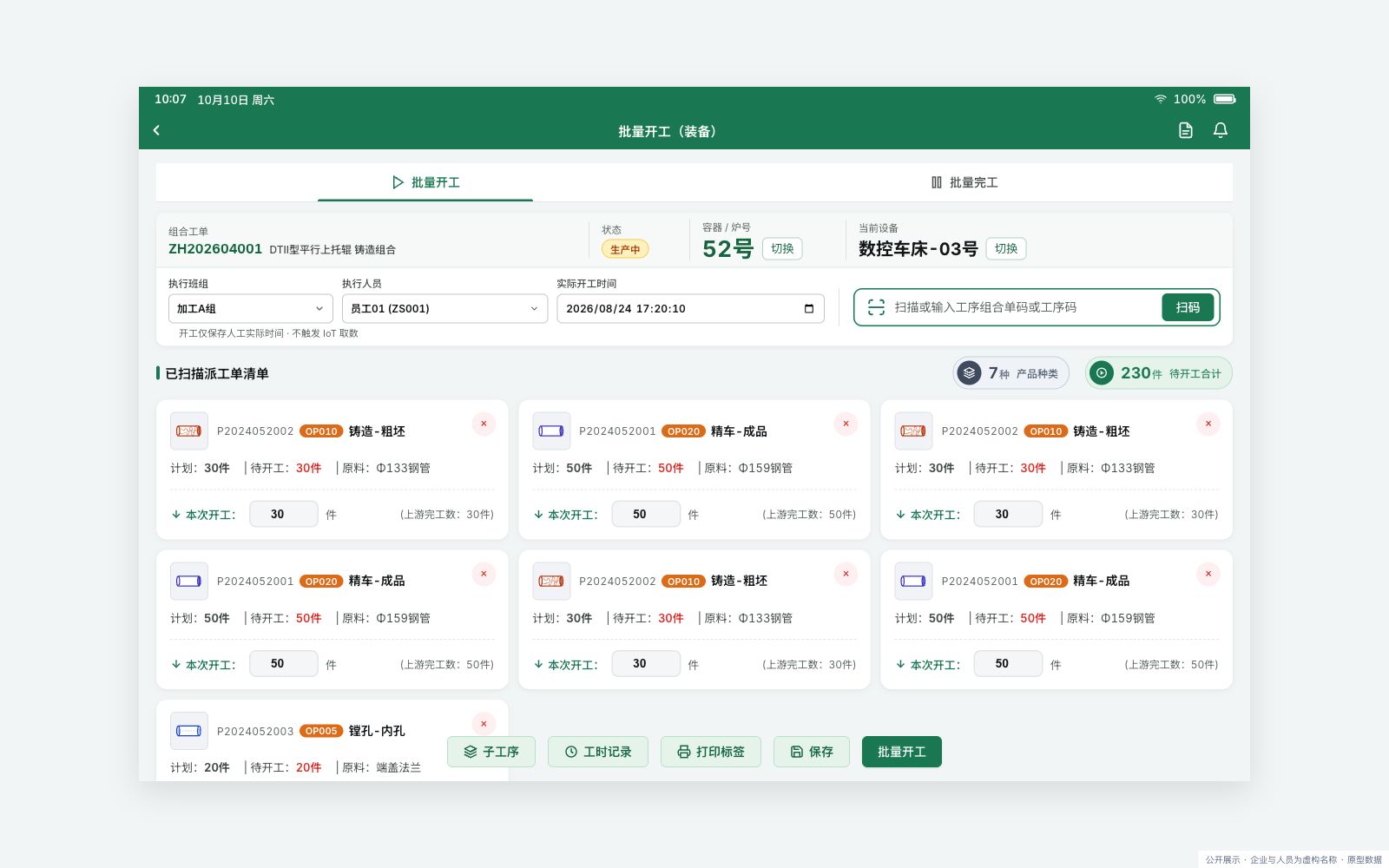This screenshot has width=1389, height=868.
Task: Click the 7种 产品种类 summary chip
Action: click(1011, 373)
